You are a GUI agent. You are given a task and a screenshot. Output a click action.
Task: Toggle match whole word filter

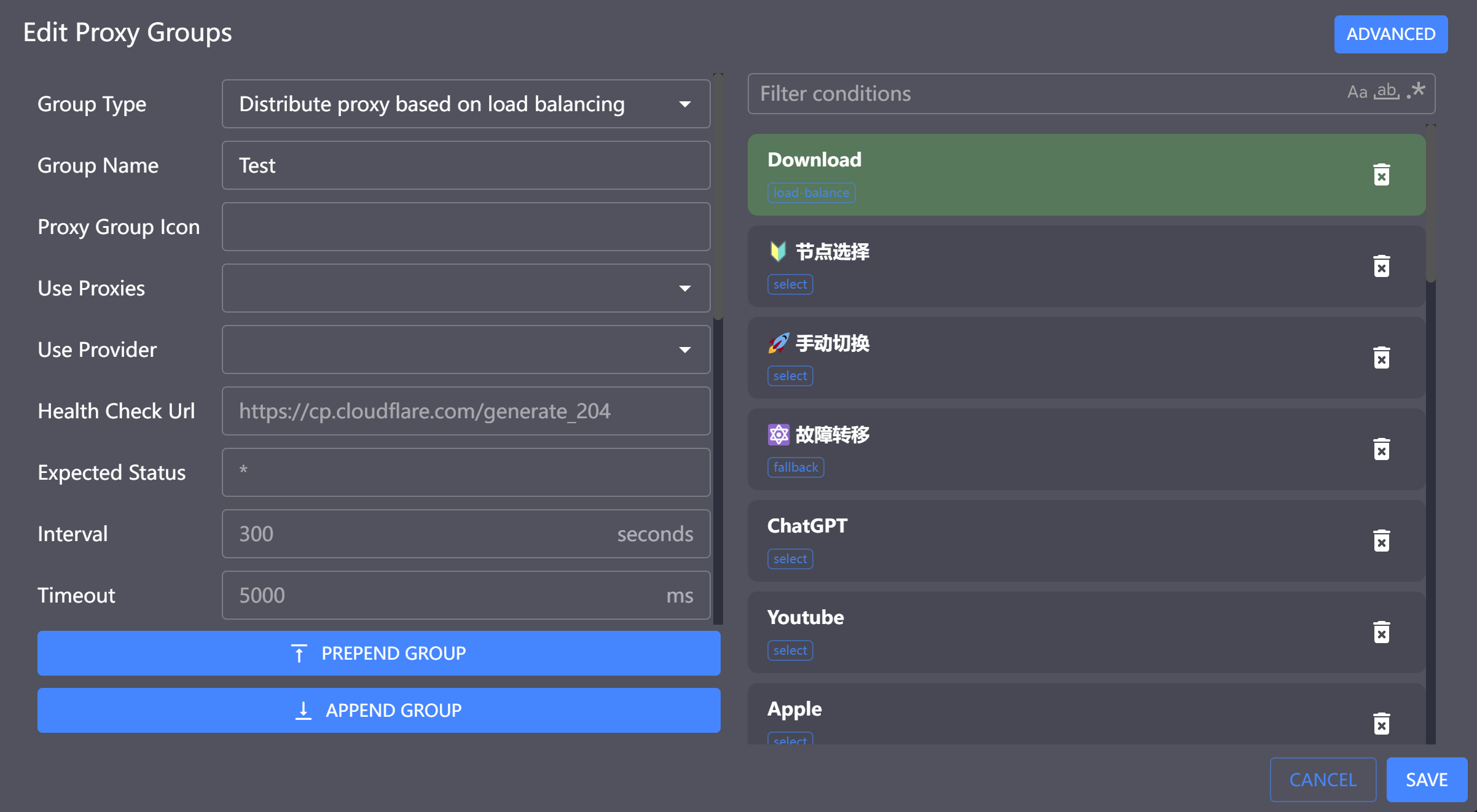[x=1386, y=92]
